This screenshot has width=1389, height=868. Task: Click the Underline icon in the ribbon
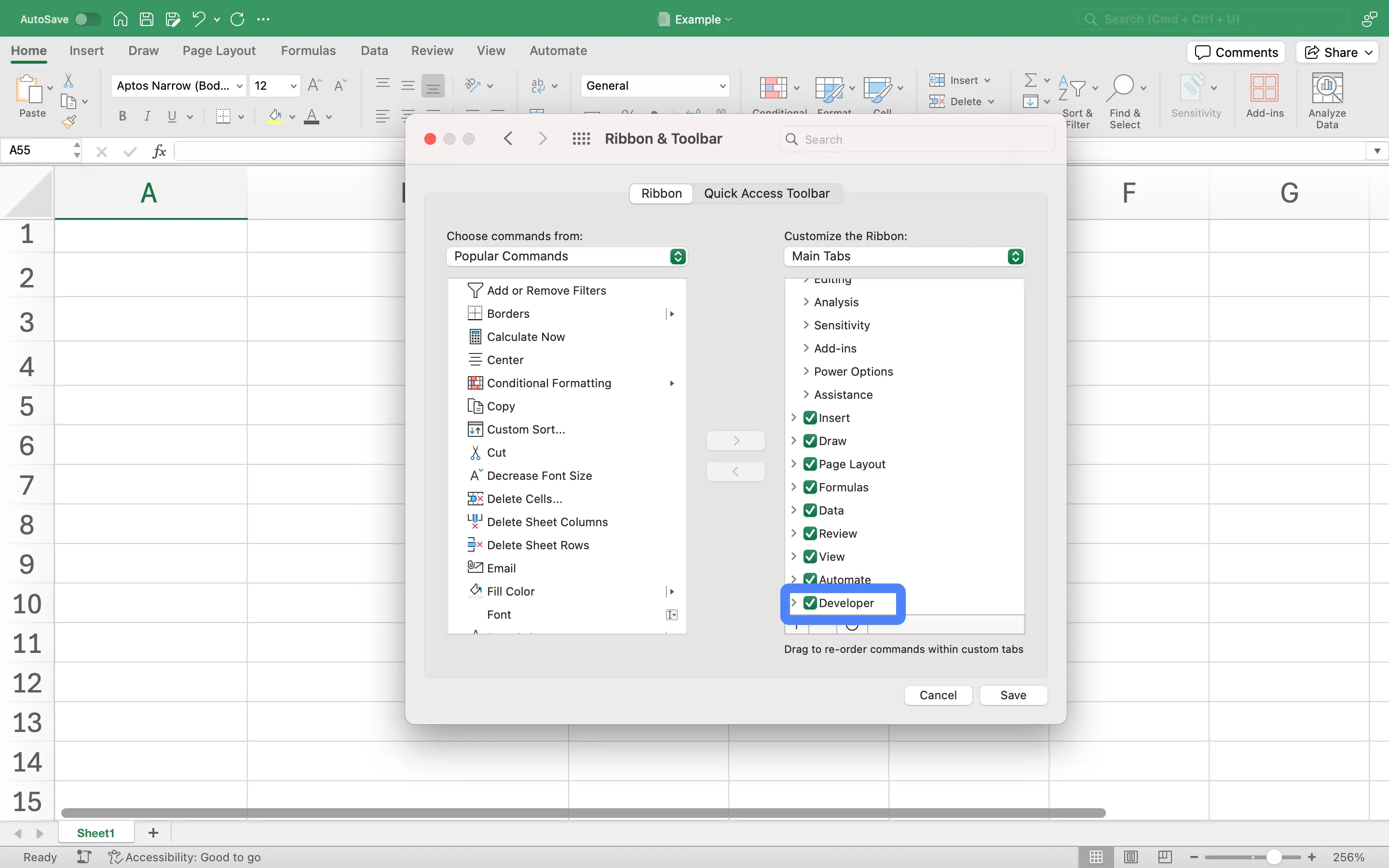click(172, 117)
